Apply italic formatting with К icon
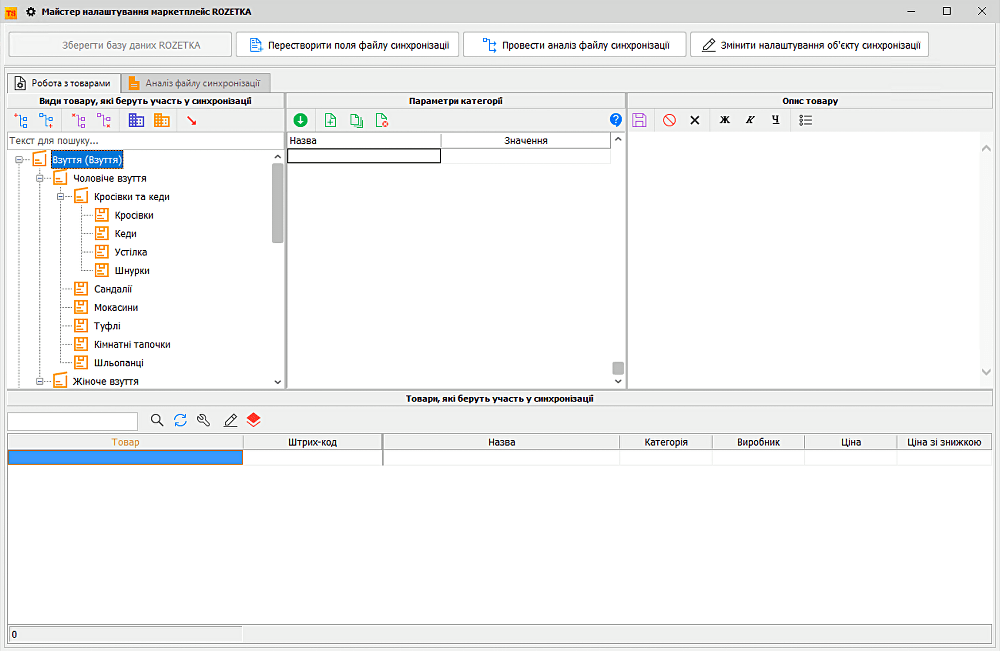The height and width of the screenshot is (651, 1000). coord(750,120)
